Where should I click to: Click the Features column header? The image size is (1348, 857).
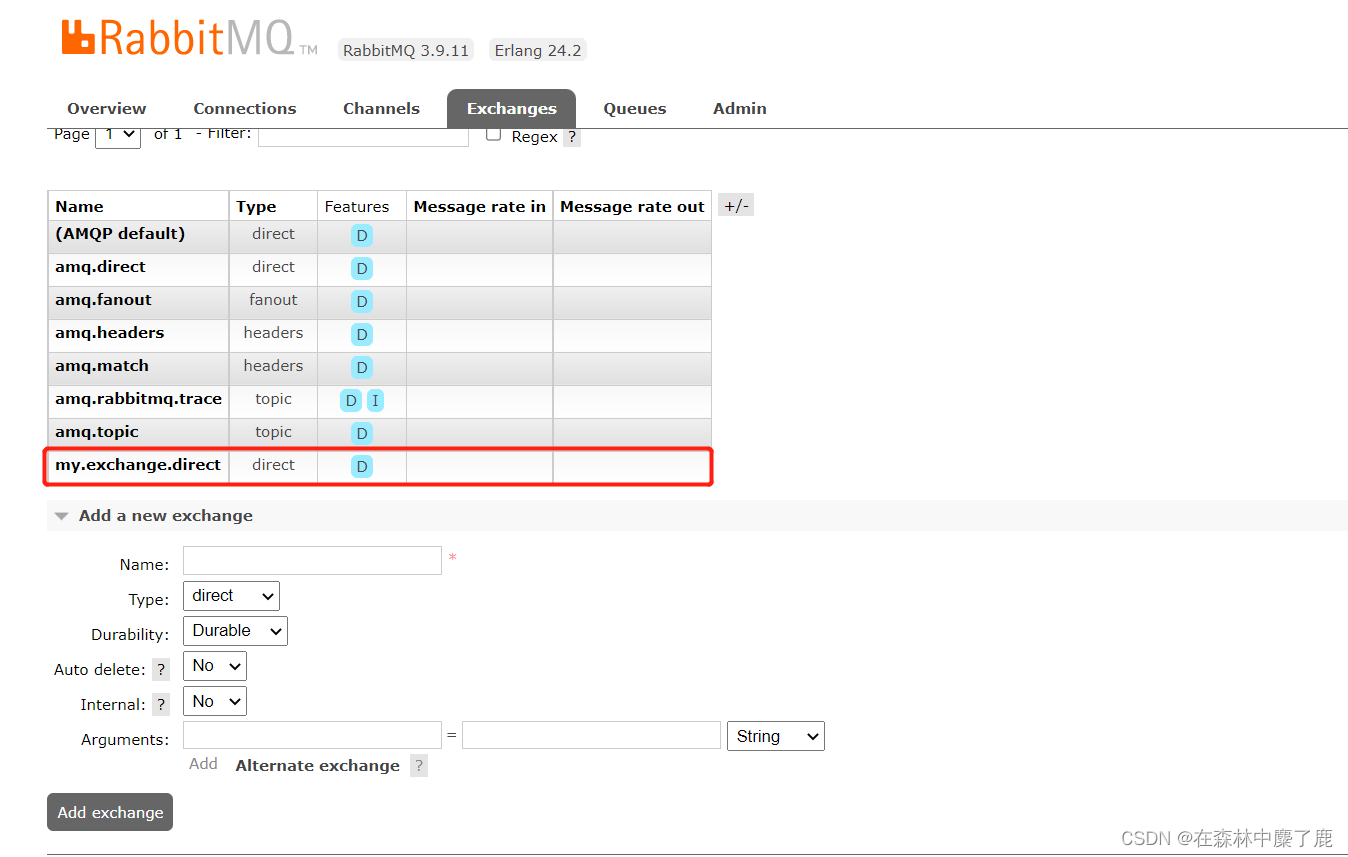(x=357, y=207)
